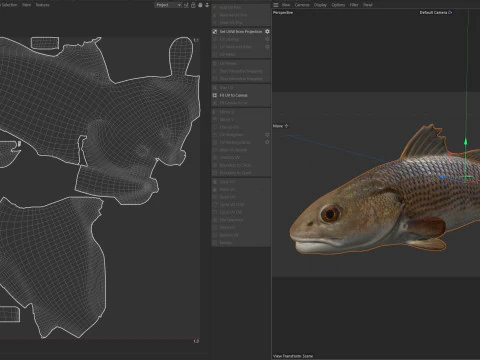Click the third icon right of Project dropdown

200,5
